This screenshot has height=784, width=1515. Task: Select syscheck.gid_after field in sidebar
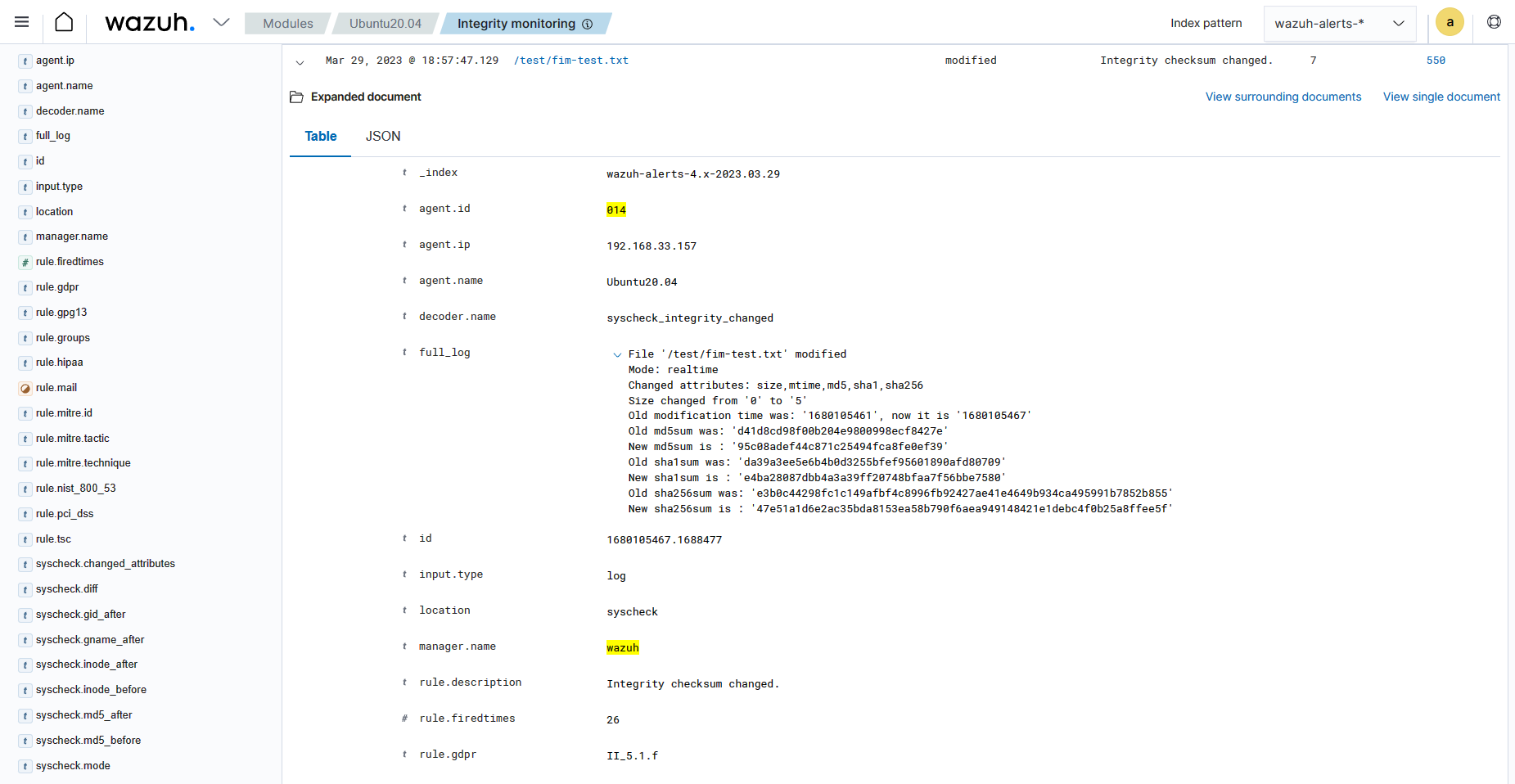click(80, 615)
